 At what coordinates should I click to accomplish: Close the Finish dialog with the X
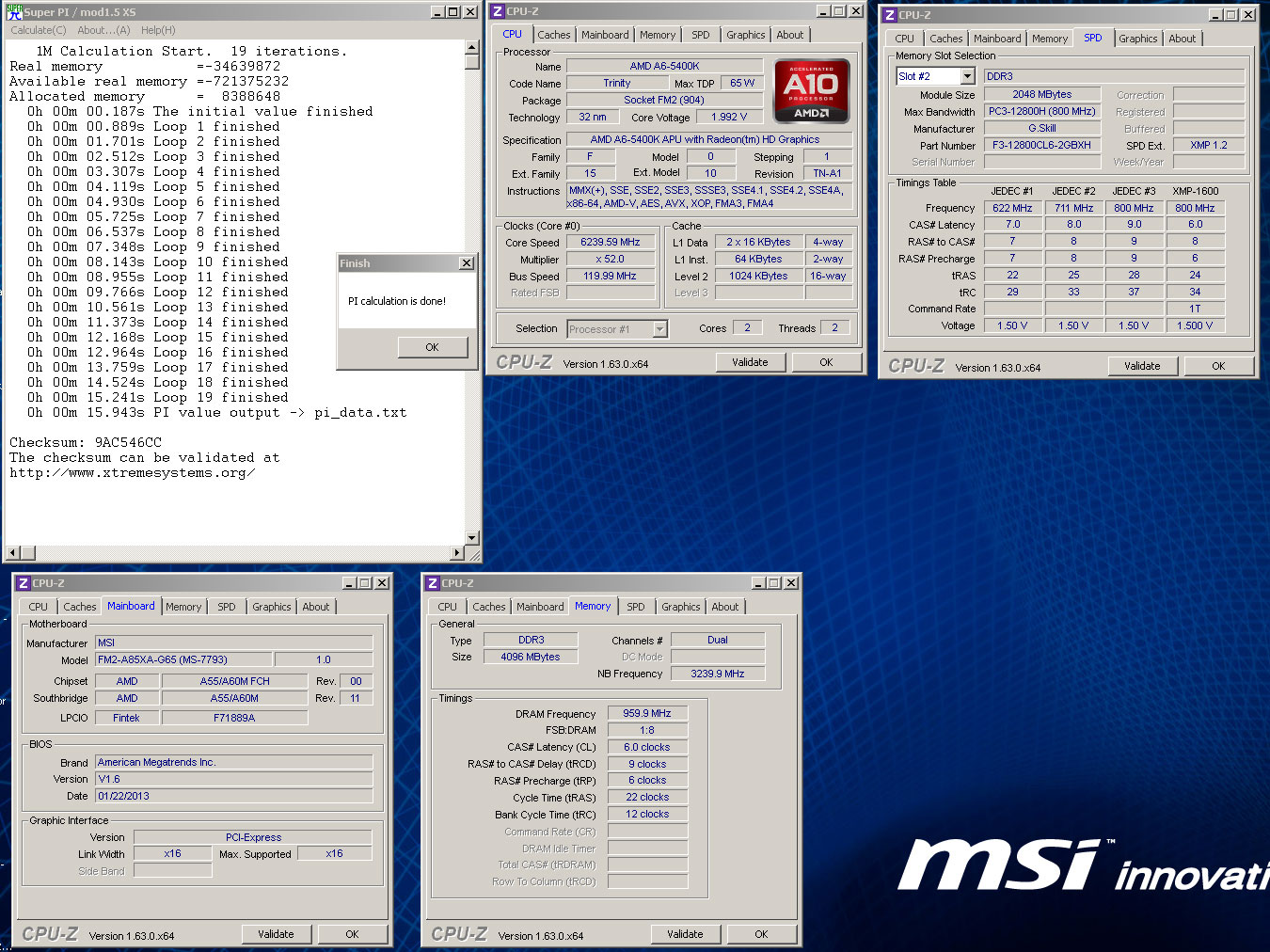click(x=466, y=263)
